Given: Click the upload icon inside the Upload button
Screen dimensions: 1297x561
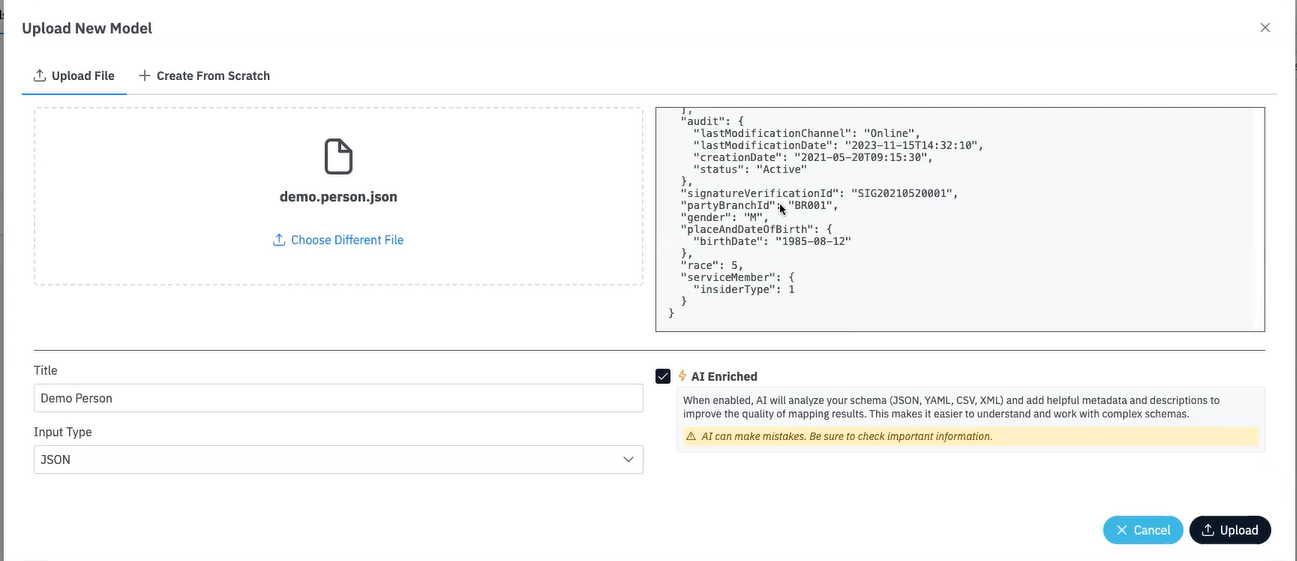Looking at the screenshot, I should point(1208,530).
